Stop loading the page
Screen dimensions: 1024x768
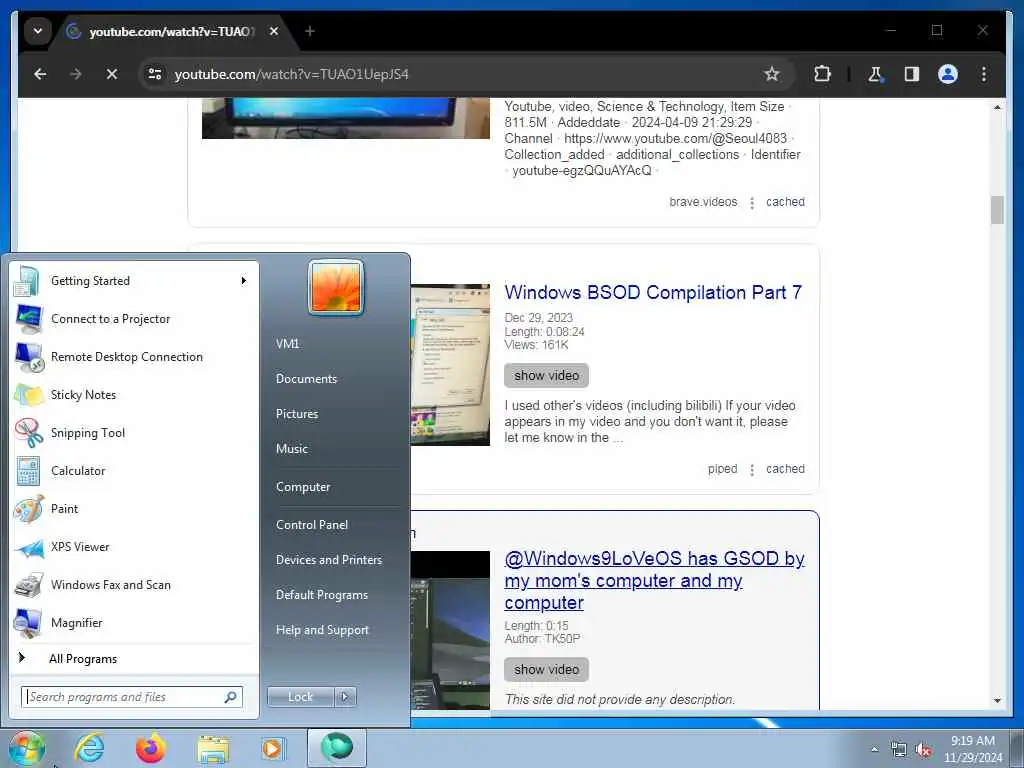coord(112,74)
